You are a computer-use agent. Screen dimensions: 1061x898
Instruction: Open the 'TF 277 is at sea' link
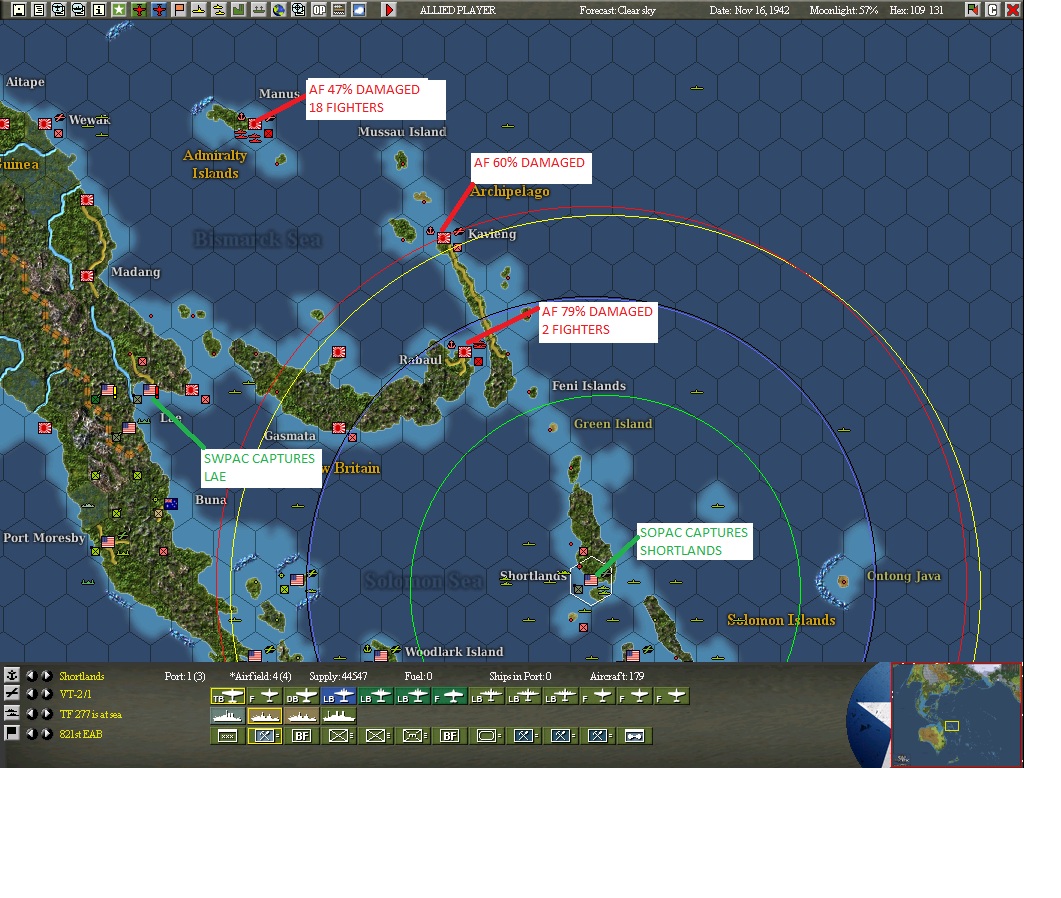coord(91,714)
